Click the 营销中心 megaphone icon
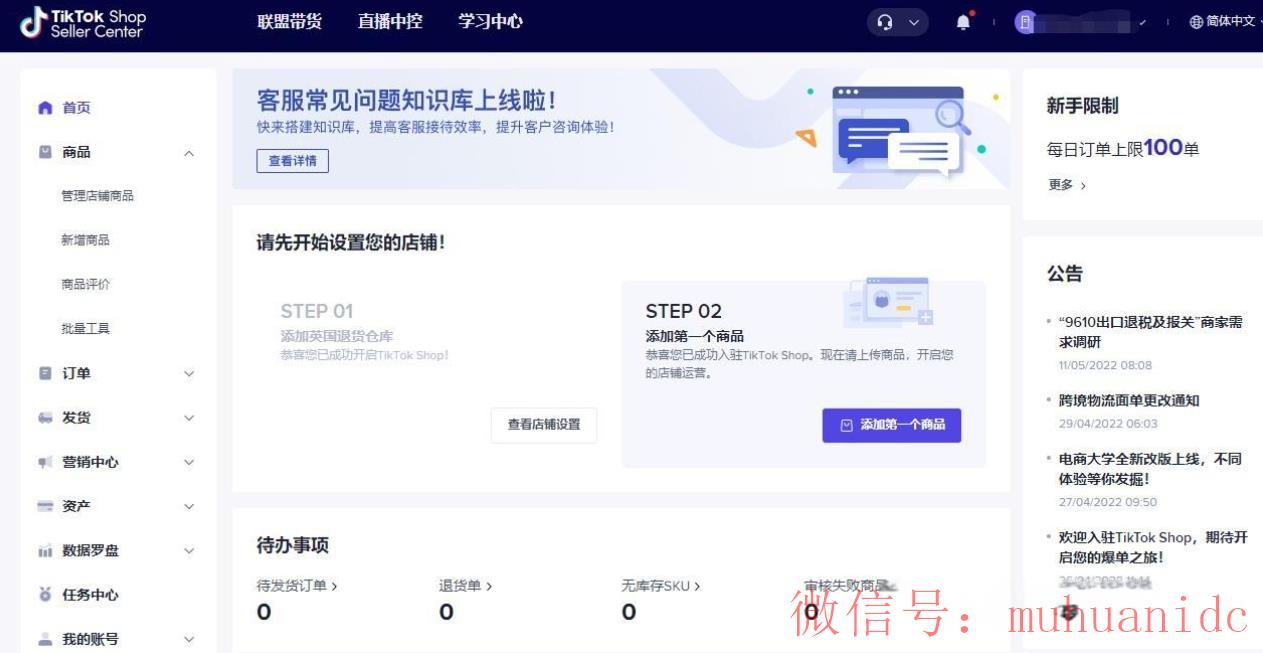This screenshot has height=653, width=1263. pos(45,462)
